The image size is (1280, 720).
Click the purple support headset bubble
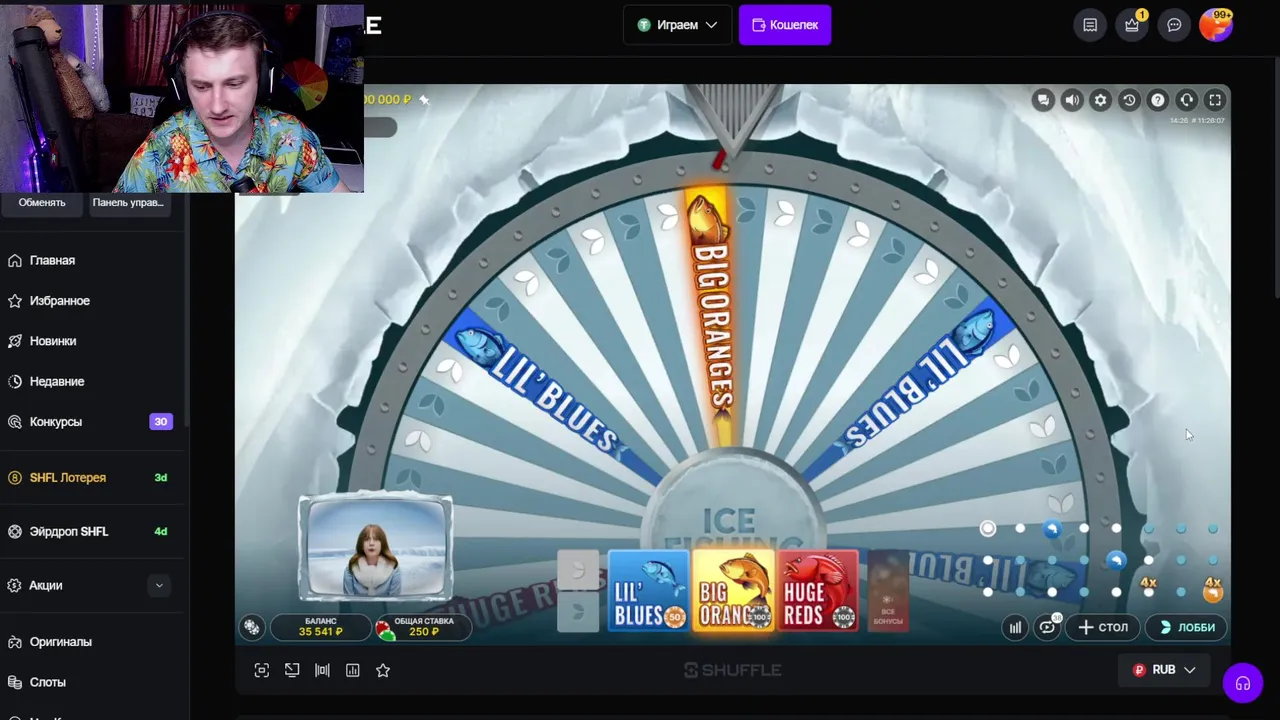tap(1243, 684)
